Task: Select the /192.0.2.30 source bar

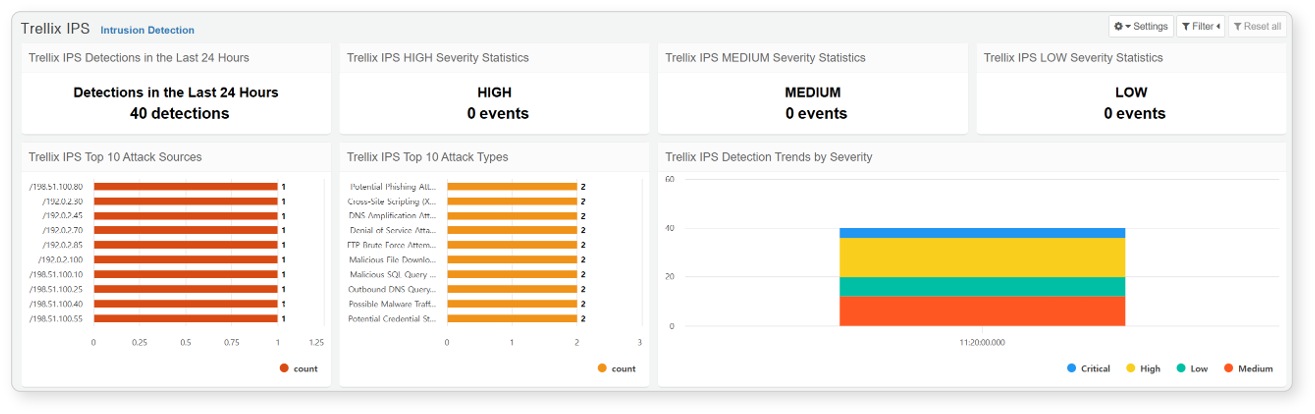Action: pos(185,201)
